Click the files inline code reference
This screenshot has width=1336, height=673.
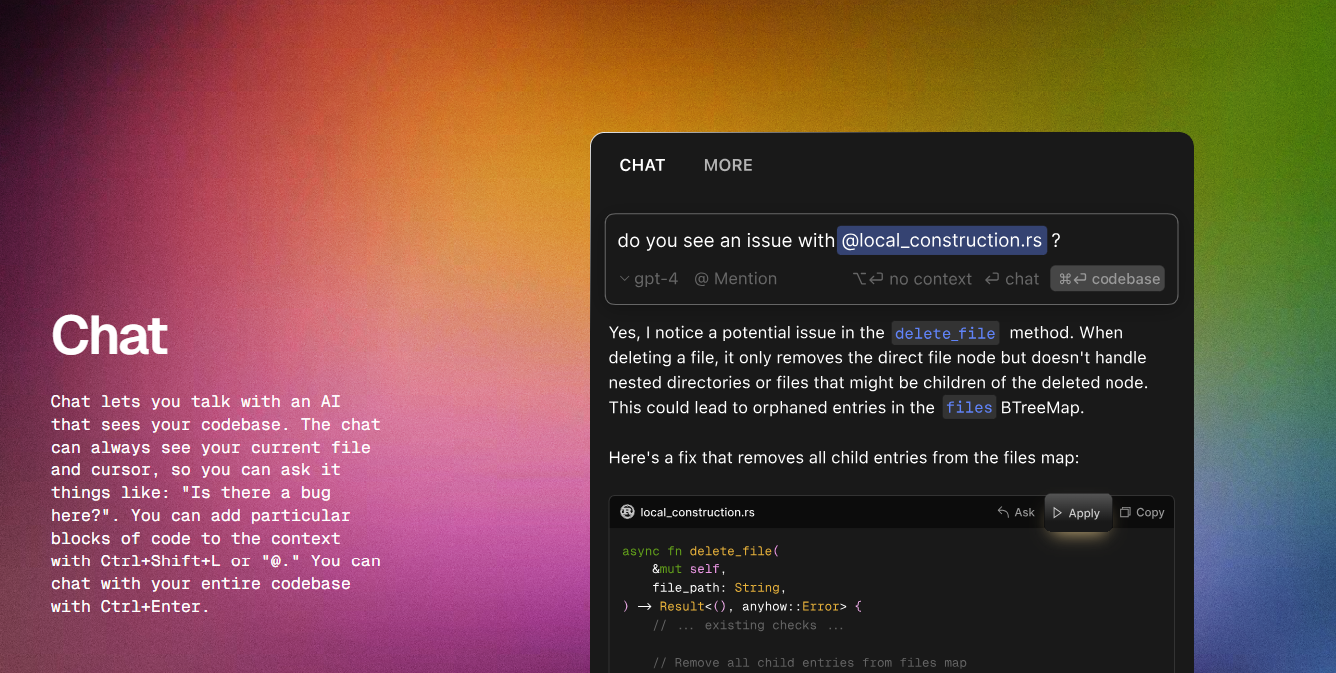coord(969,407)
